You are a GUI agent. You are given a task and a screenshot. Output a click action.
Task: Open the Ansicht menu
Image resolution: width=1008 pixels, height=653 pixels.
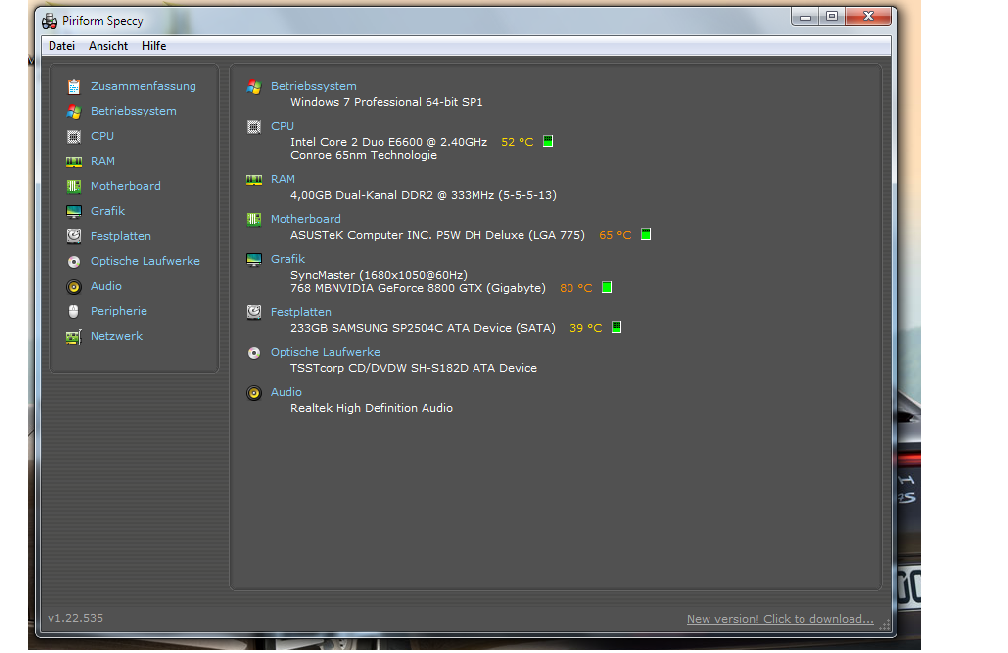tap(109, 46)
